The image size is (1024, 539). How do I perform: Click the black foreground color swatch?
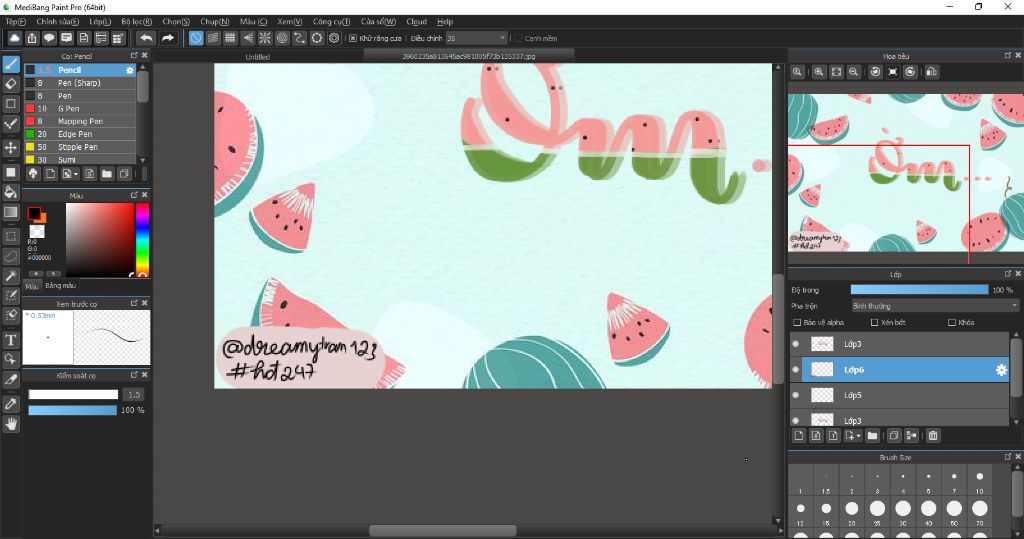34,213
